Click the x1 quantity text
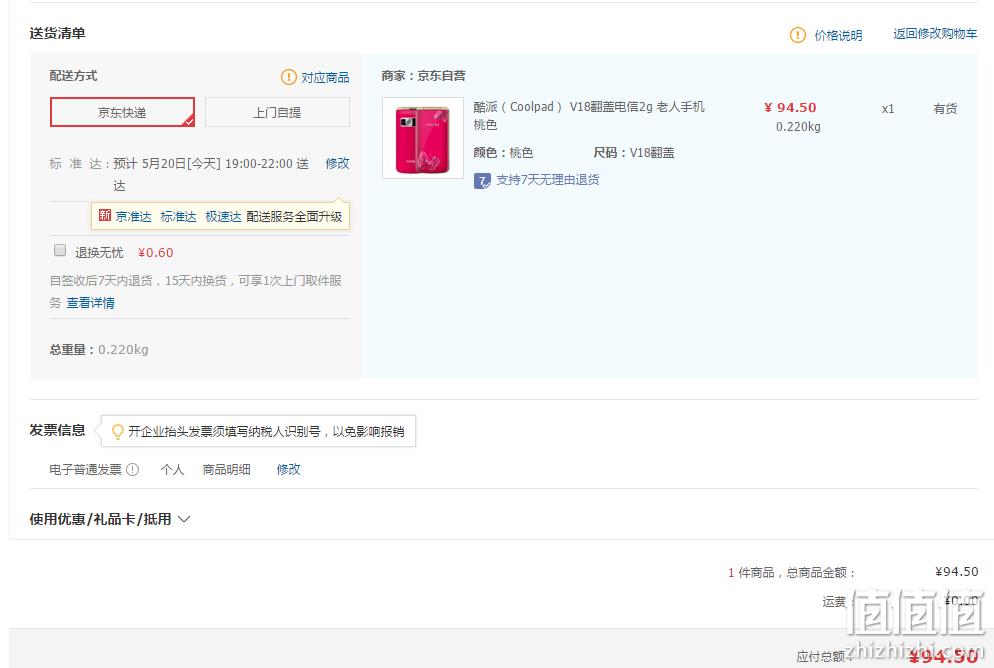The image size is (994, 668). [x=888, y=109]
